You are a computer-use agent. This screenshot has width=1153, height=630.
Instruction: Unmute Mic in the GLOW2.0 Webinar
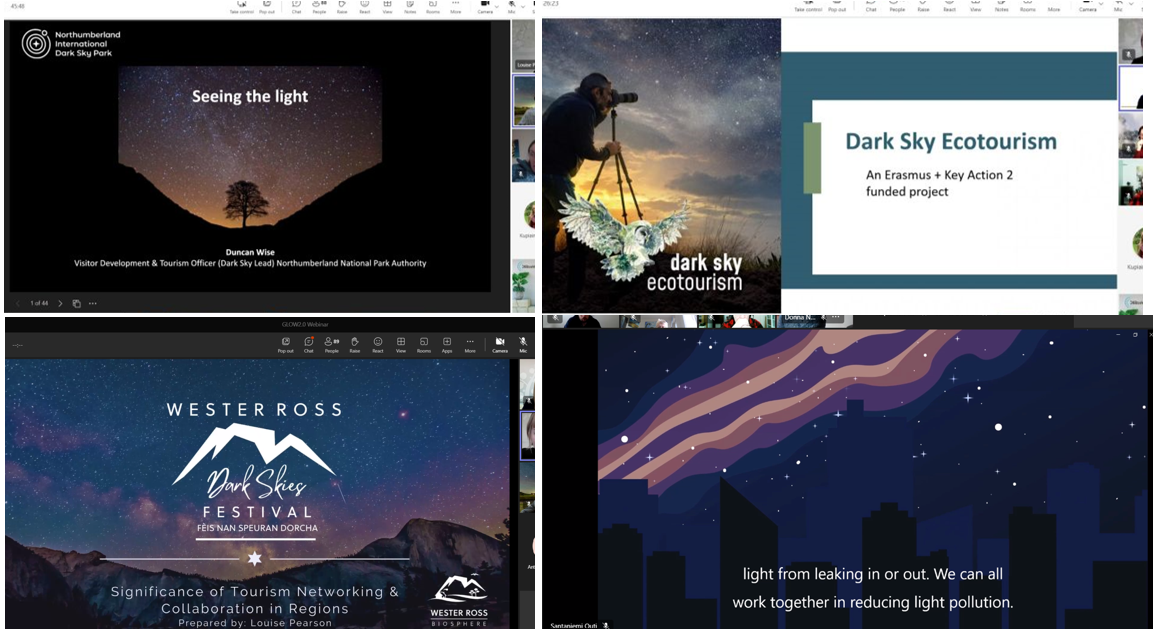tap(523, 344)
